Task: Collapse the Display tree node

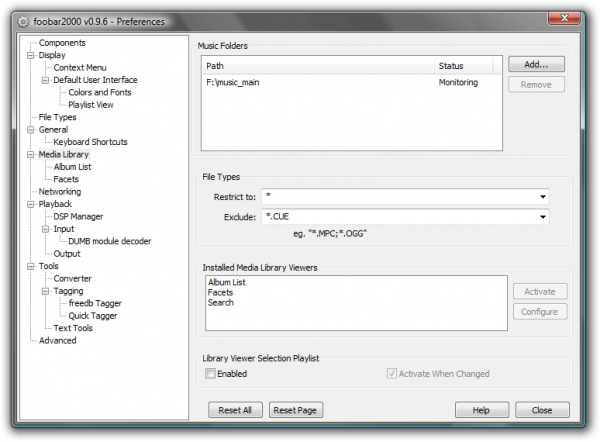Action: pos(32,55)
